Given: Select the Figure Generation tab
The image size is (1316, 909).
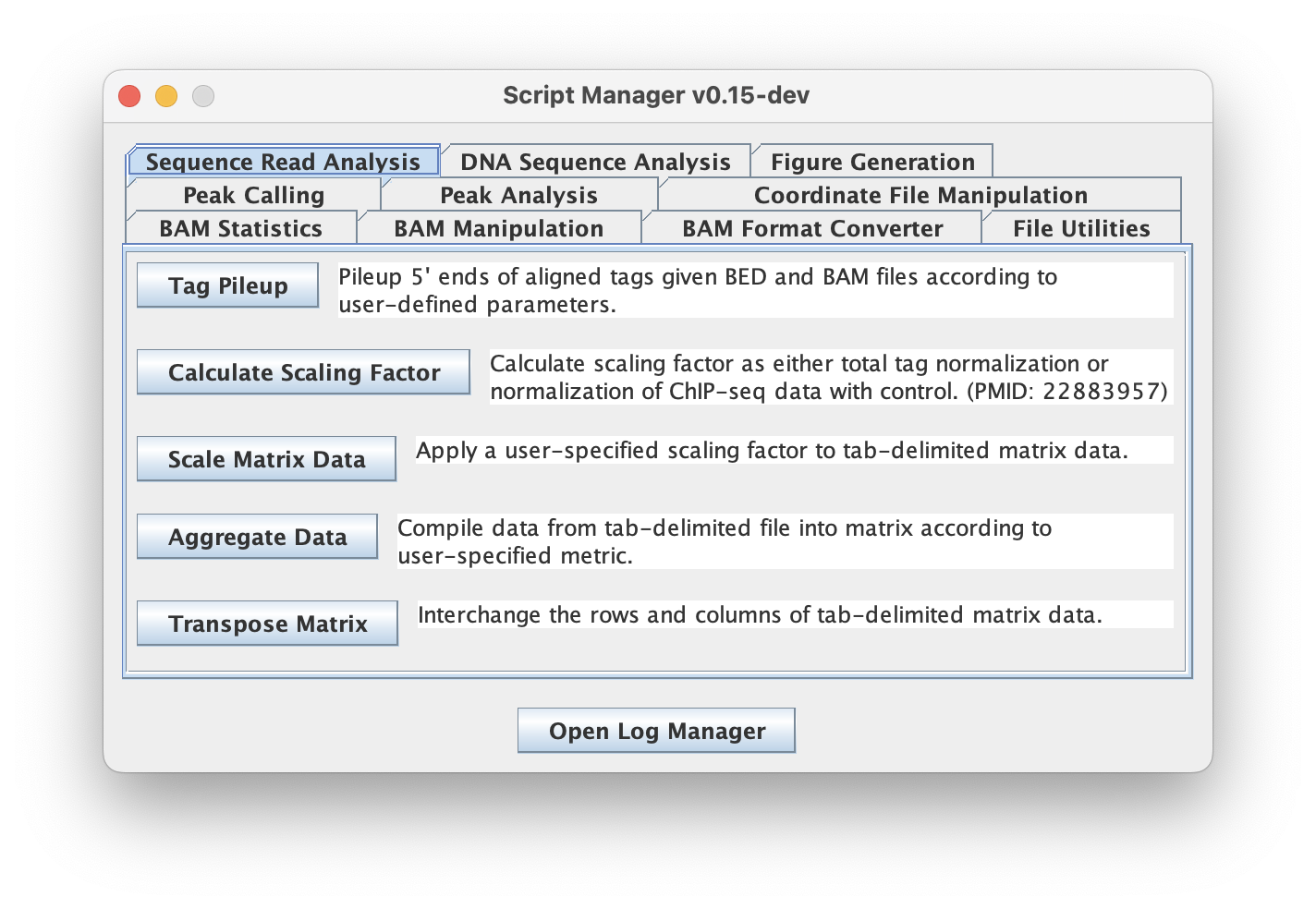Looking at the screenshot, I should tap(872, 162).
